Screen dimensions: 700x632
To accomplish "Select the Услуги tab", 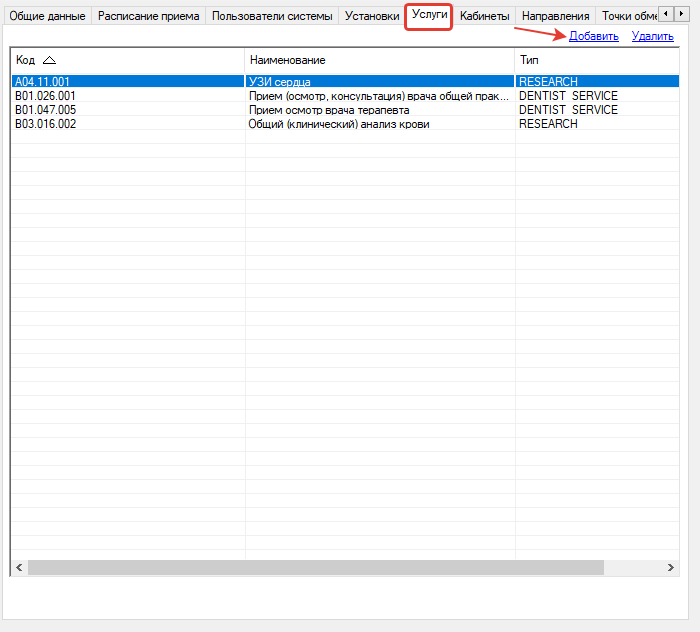I will click(429, 15).
